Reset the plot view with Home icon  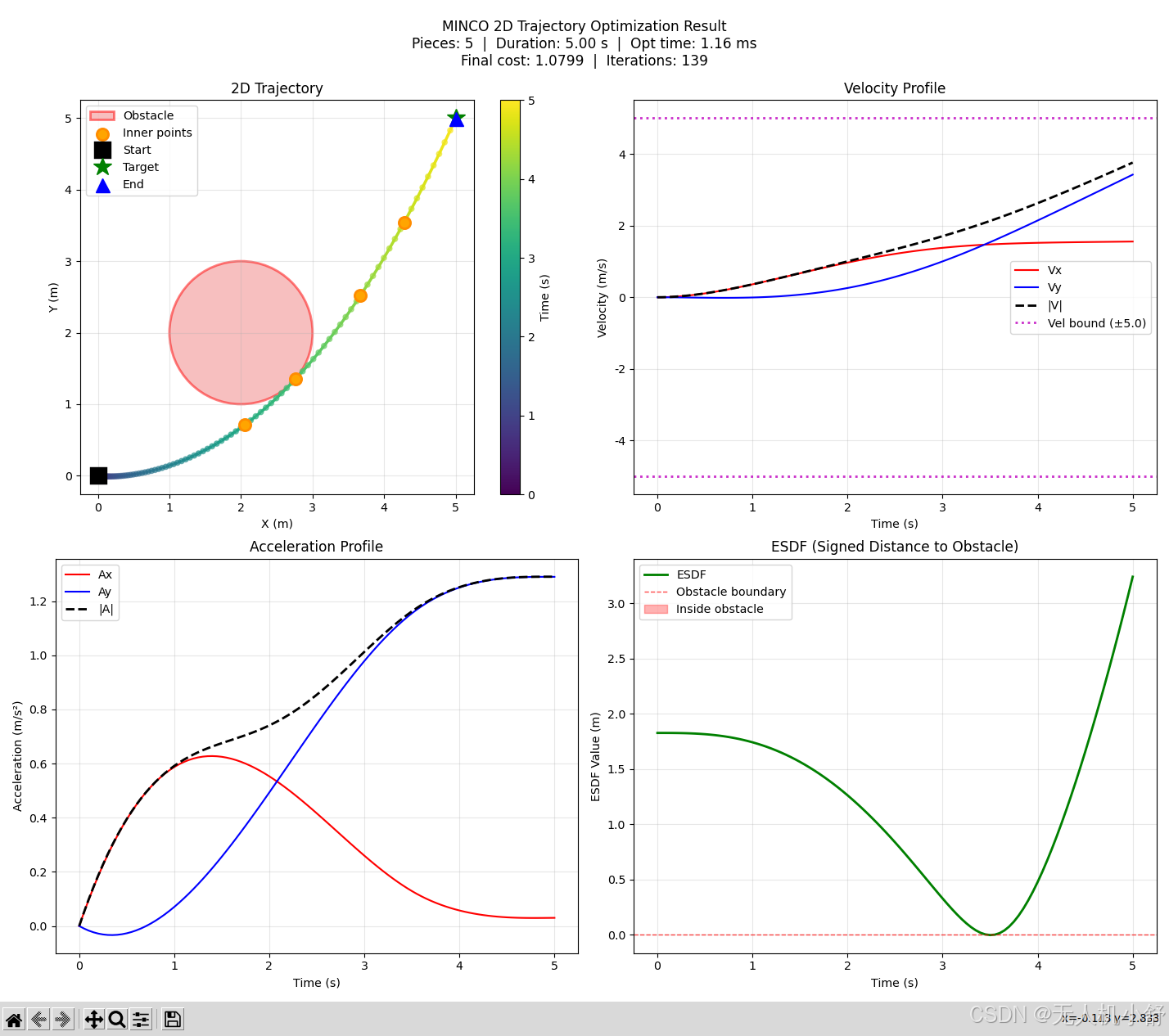click(14, 1019)
